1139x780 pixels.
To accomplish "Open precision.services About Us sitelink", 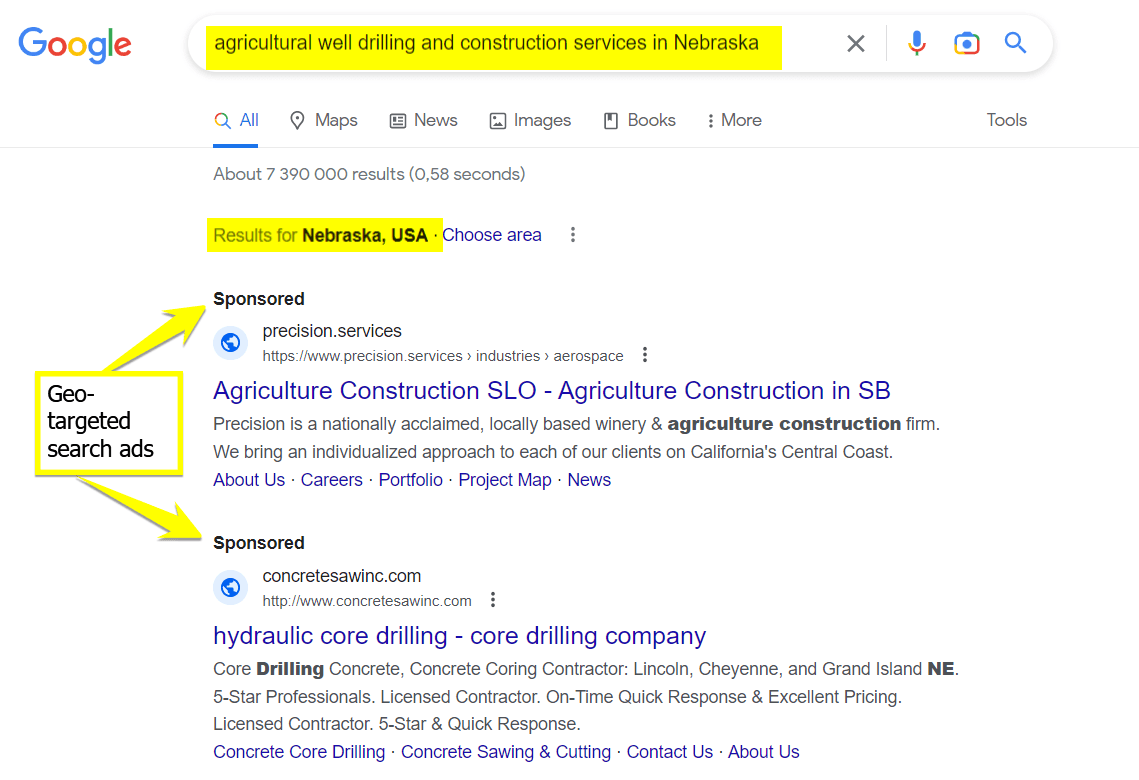I will point(248,480).
